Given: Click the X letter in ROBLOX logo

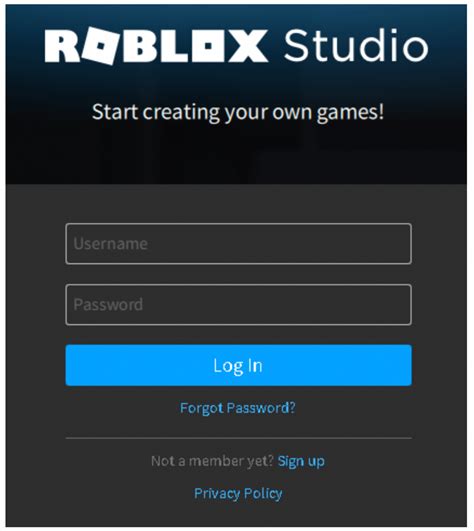Looking at the screenshot, I should coord(248,46).
